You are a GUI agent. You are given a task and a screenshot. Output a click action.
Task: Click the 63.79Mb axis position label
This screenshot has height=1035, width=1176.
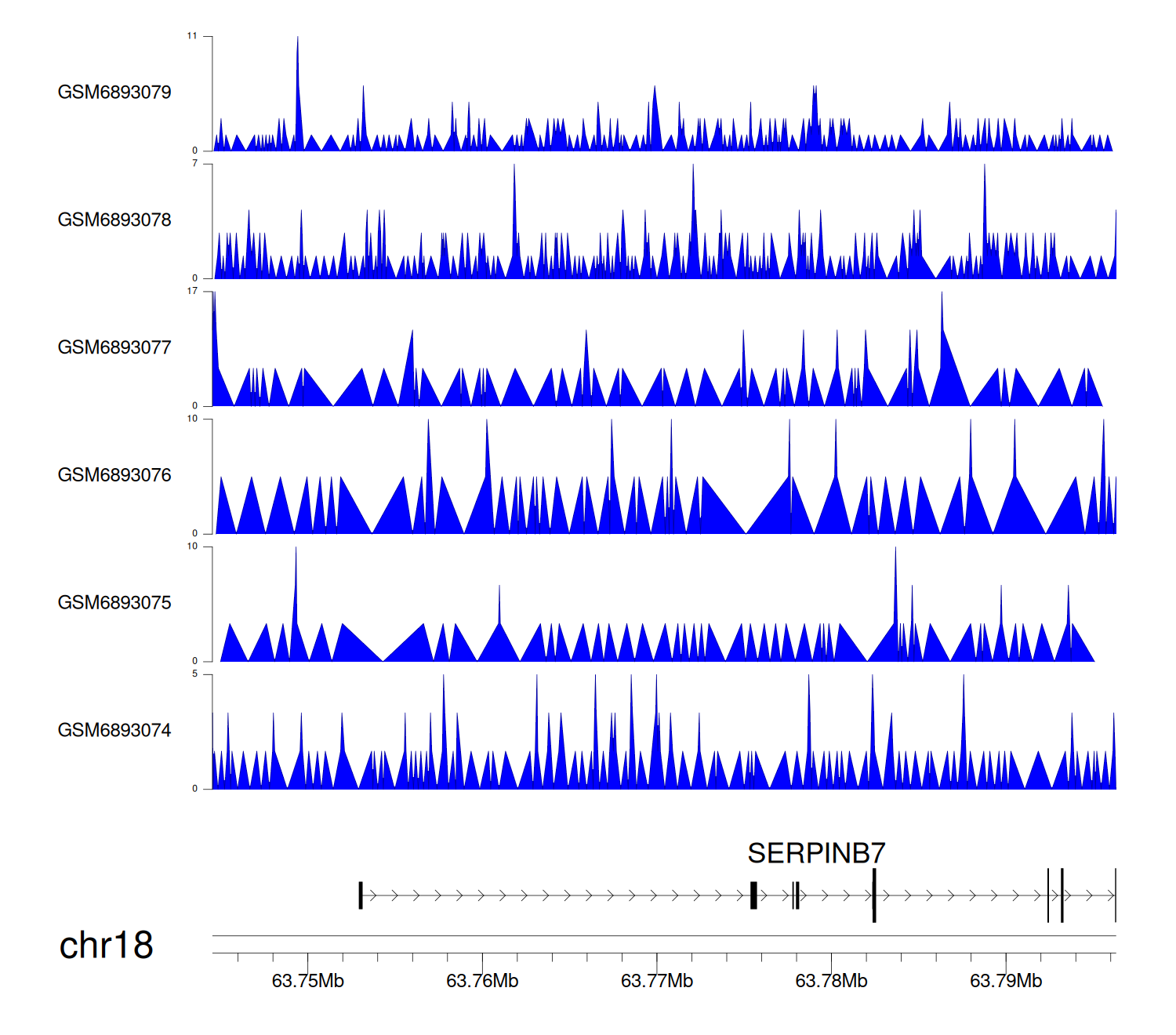[x=1006, y=981]
